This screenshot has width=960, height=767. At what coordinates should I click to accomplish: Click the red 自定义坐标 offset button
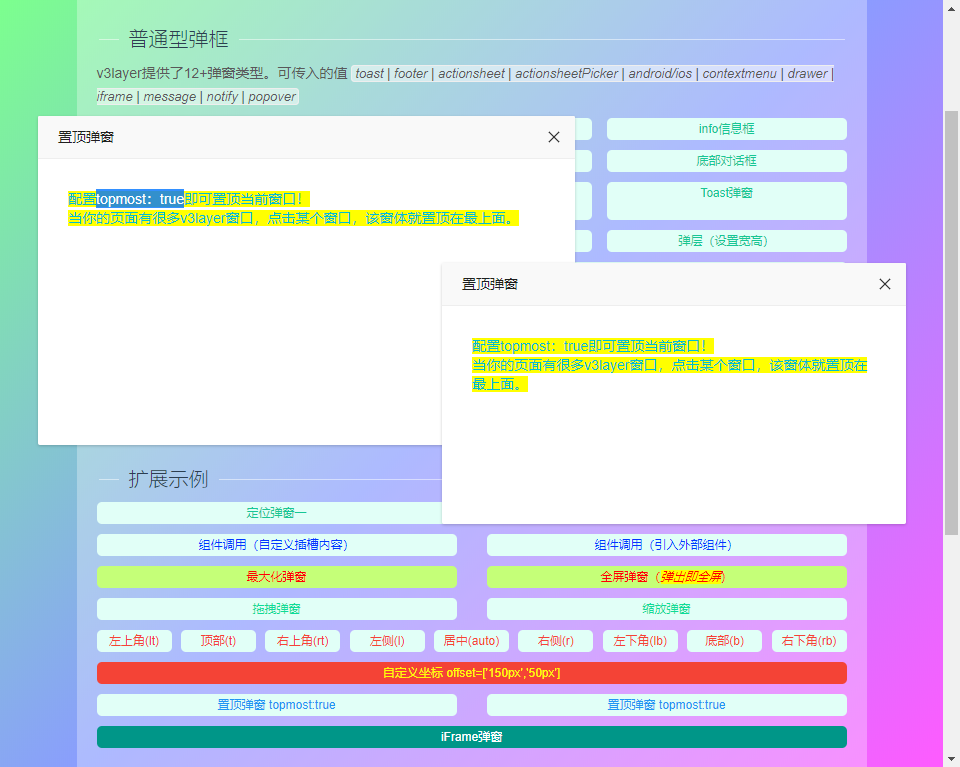point(471,672)
